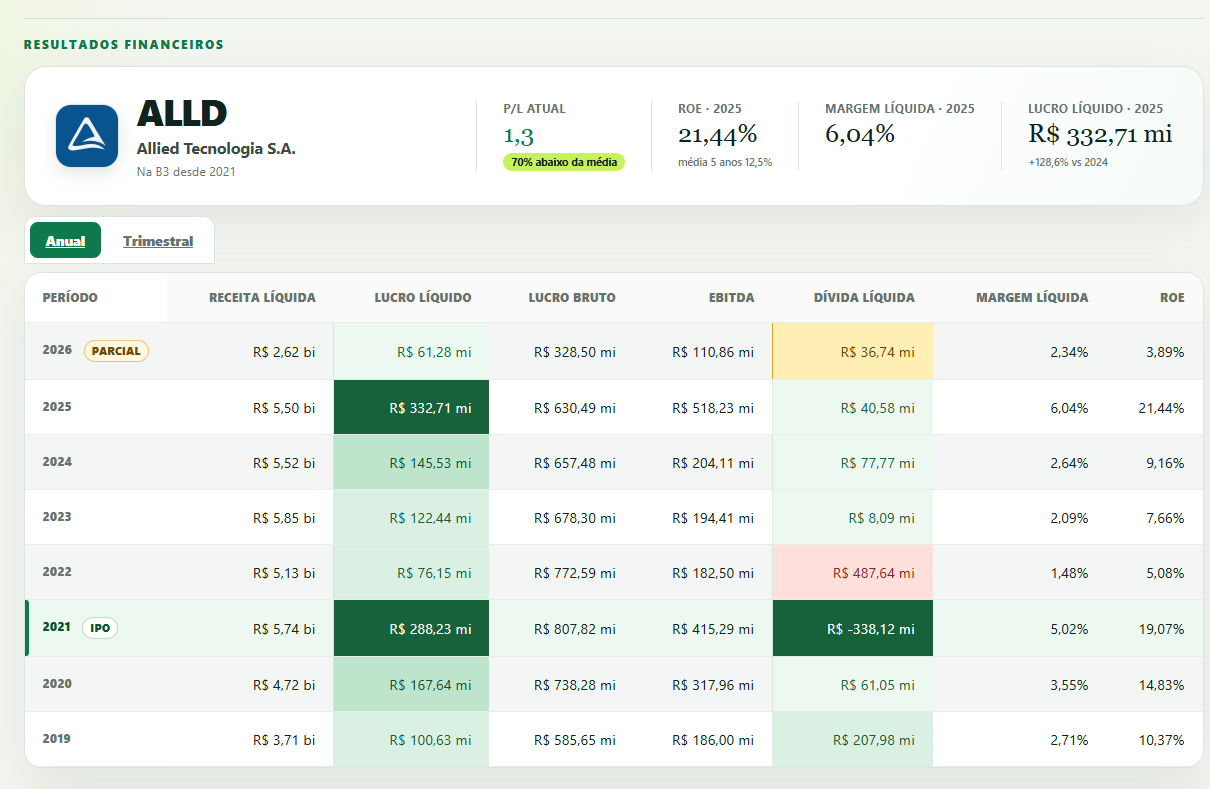The width and height of the screenshot is (1210, 789).
Task: Click the 2026 dívida líquida cell R$ 36,74 mi
Action: (852, 351)
